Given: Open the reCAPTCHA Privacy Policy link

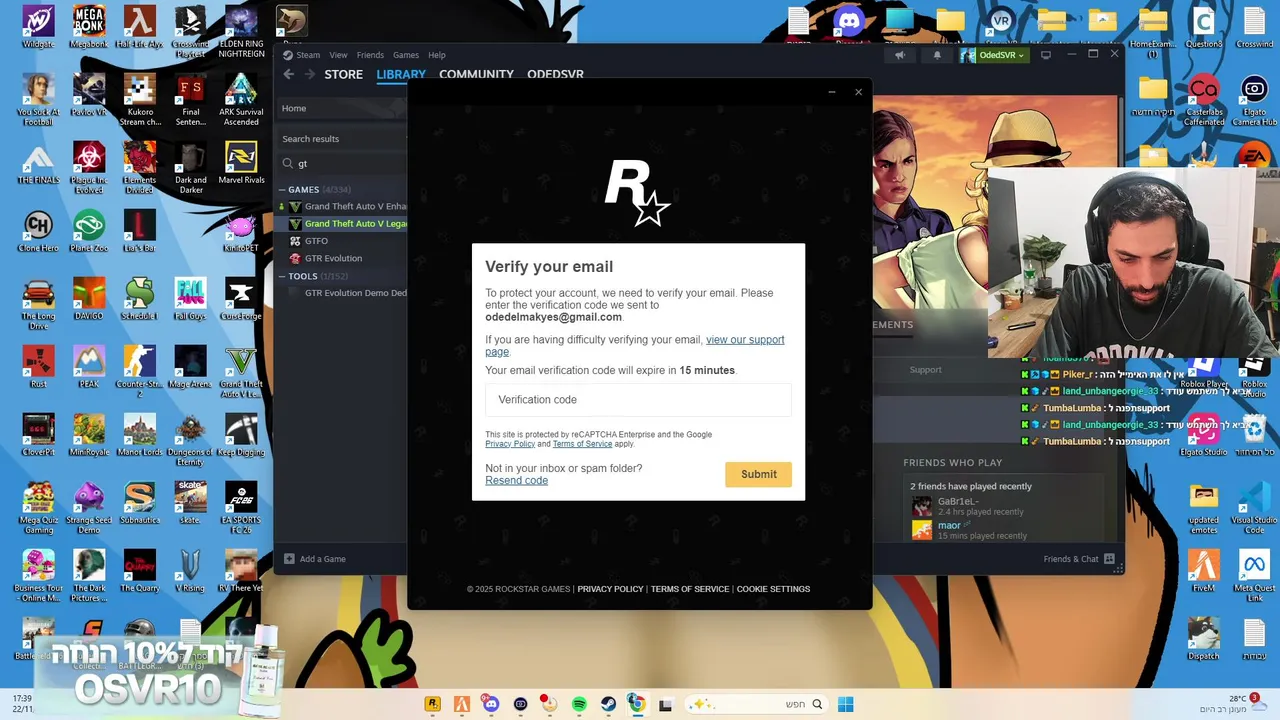Looking at the screenshot, I should (510, 444).
